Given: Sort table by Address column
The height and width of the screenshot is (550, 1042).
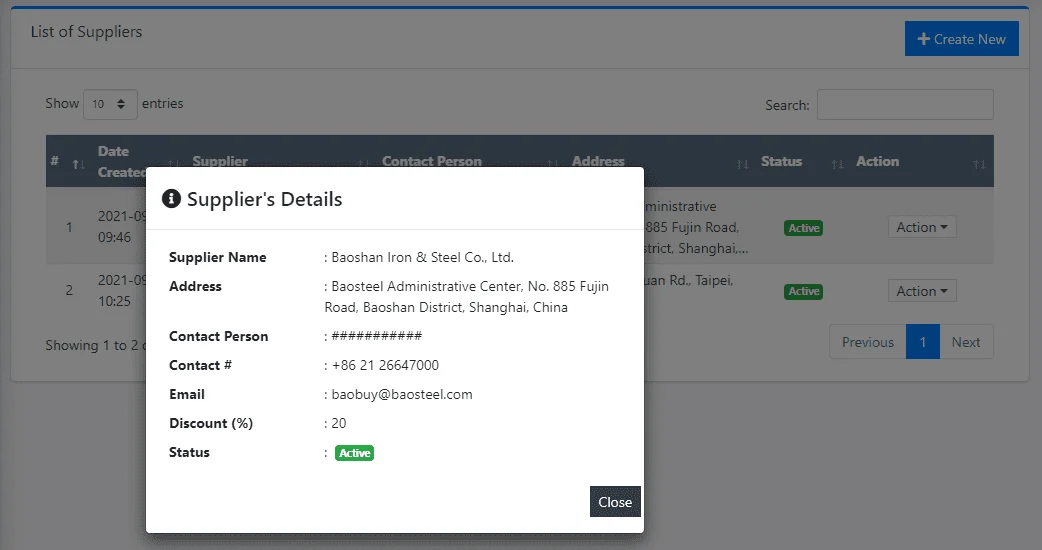Looking at the screenshot, I should point(660,161).
